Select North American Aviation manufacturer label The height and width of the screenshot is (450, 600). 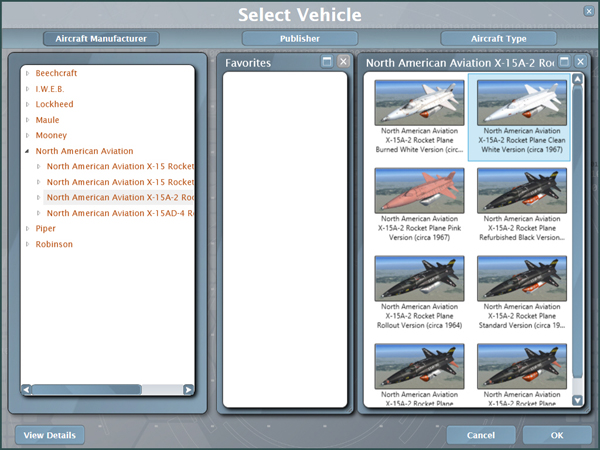(x=84, y=151)
